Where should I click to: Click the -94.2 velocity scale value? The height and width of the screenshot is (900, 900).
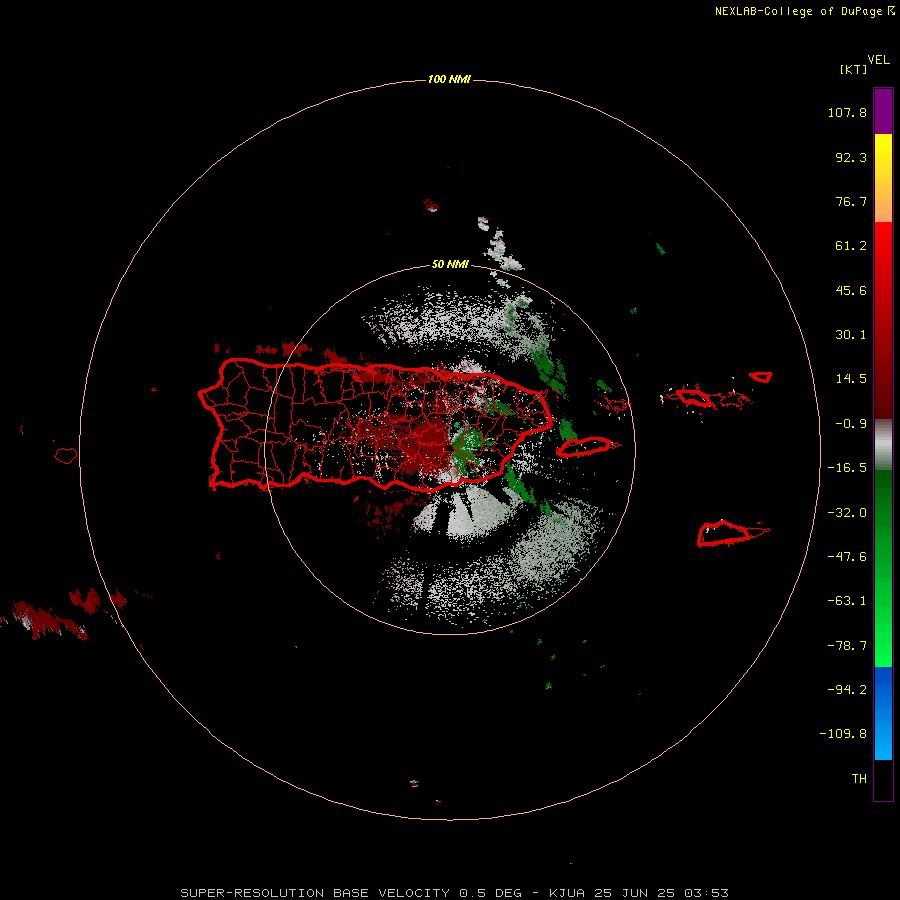847,689
